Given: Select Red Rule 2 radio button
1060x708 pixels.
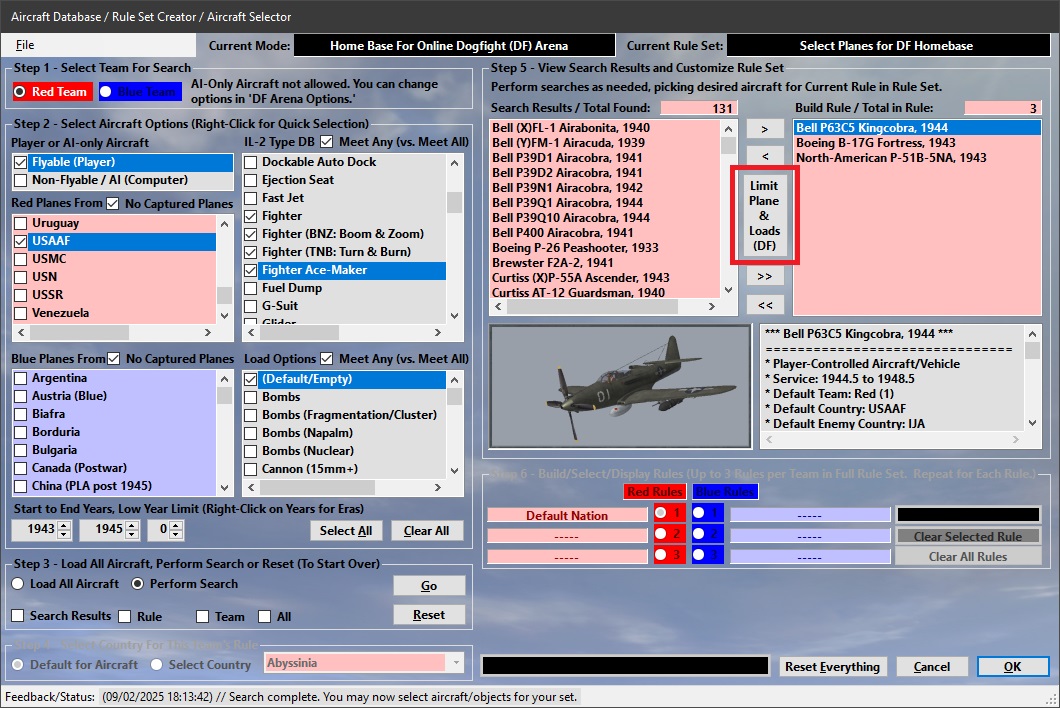Looking at the screenshot, I should [x=660, y=534].
